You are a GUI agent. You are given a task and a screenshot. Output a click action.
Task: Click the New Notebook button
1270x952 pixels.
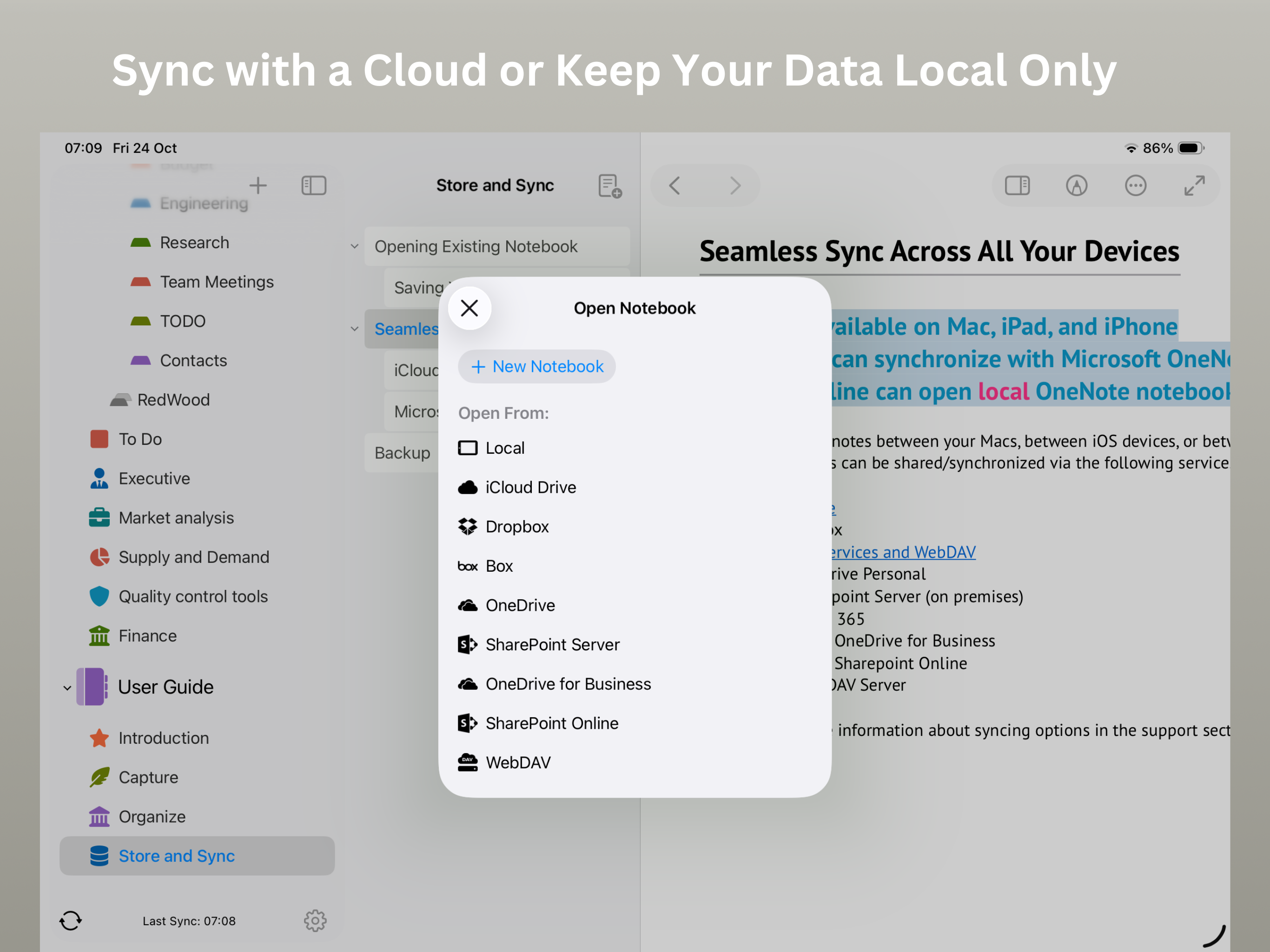(x=537, y=366)
